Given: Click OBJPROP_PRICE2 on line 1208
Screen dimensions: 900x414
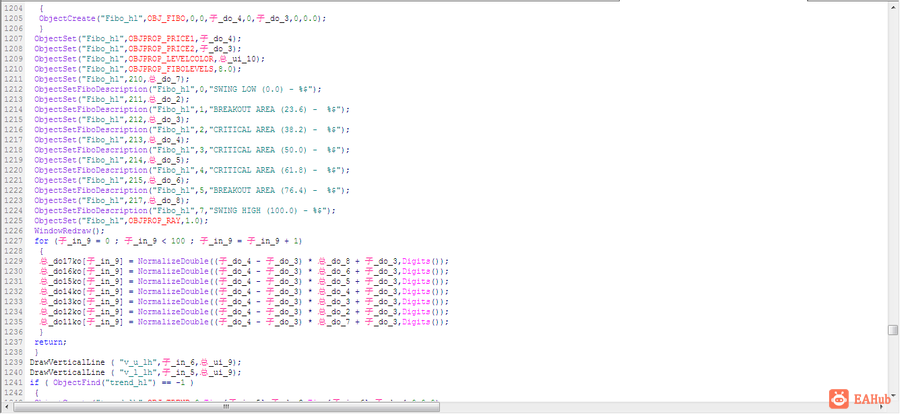Looking at the screenshot, I should click(162, 49).
